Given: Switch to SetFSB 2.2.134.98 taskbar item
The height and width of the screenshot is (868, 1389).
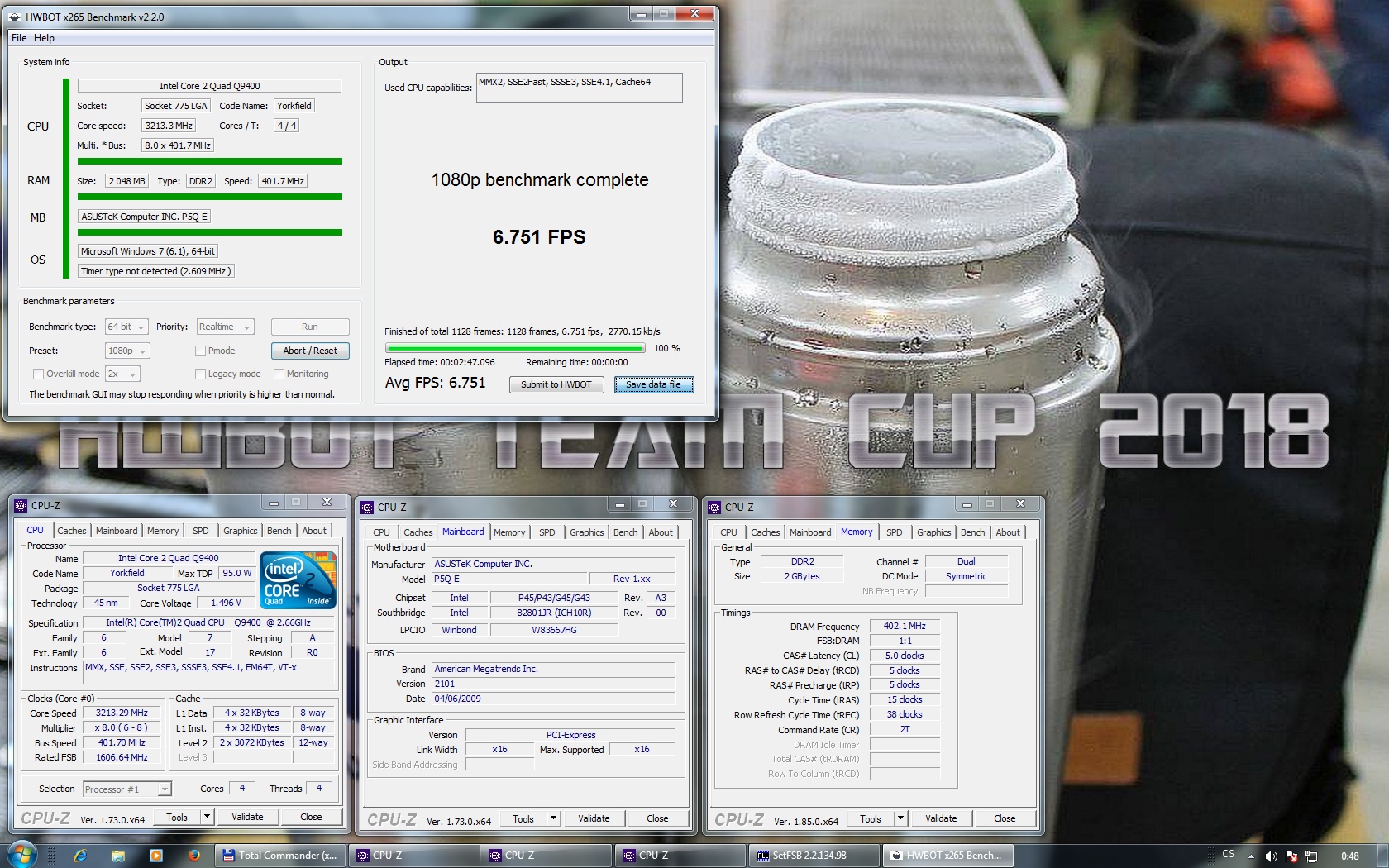Looking at the screenshot, I should tap(814, 856).
